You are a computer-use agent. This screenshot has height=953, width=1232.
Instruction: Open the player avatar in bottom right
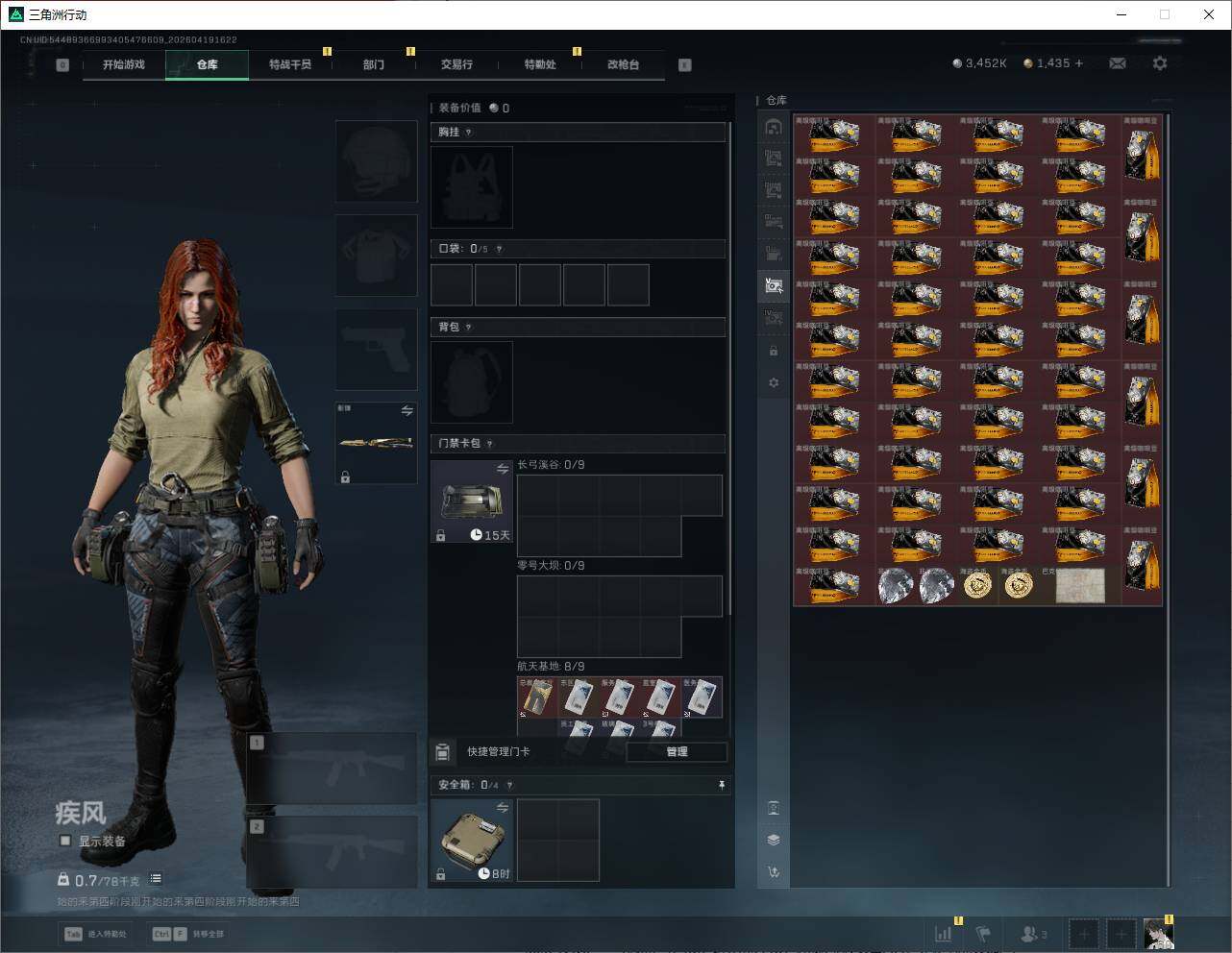click(1158, 934)
